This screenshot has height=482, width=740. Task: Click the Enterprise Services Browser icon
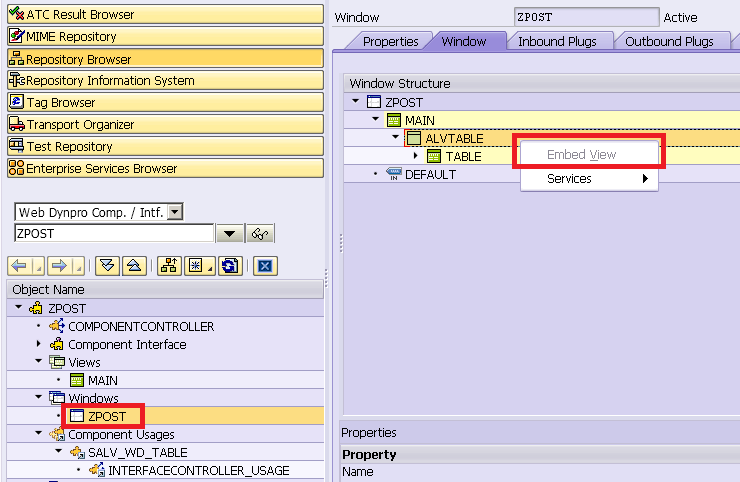click(x=17, y=167)
